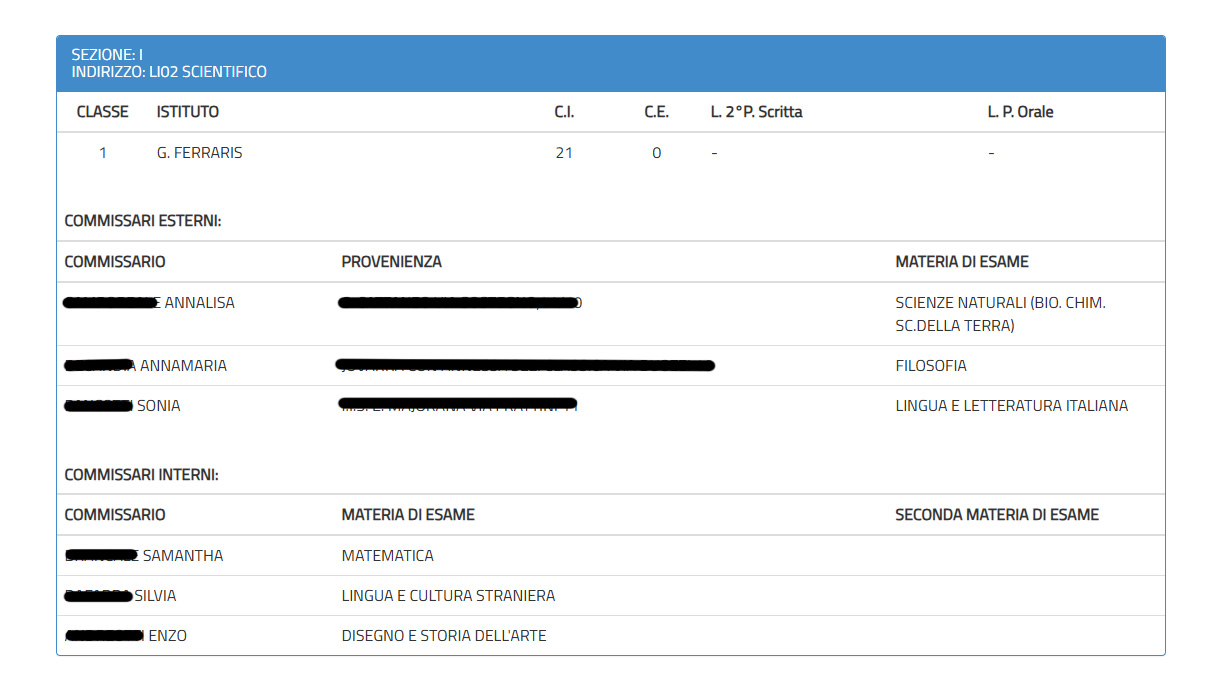The height and width of the screenshot is (694, 1217).
Task: Click the FILOSOFIA exam subject cell
Action: (931, 366)
